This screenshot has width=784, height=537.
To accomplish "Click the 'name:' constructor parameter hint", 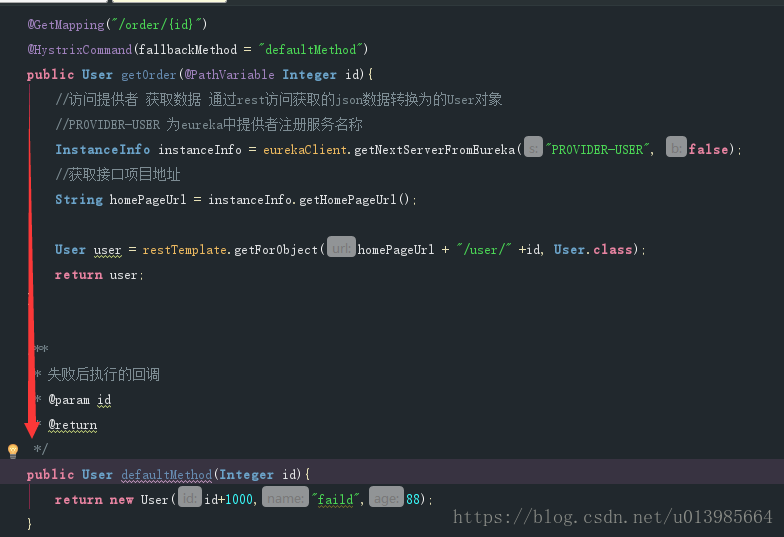I will 285,497.
